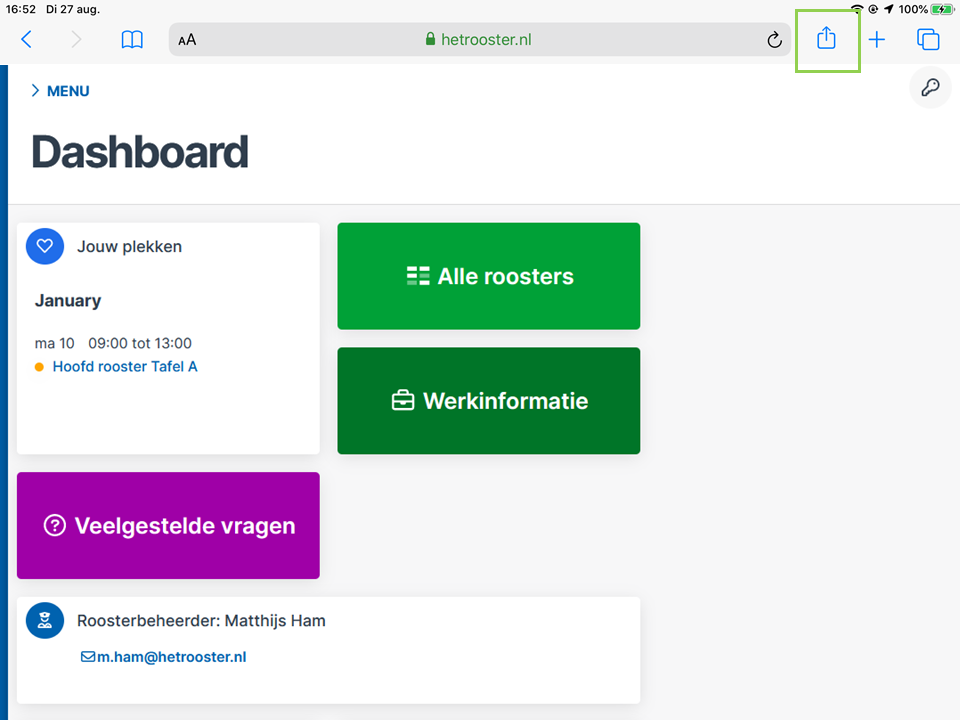Open Hoofd rooster Tafel A link
Image resolution: width=960 pixels, height=720 pixels.
click(125, 367)
